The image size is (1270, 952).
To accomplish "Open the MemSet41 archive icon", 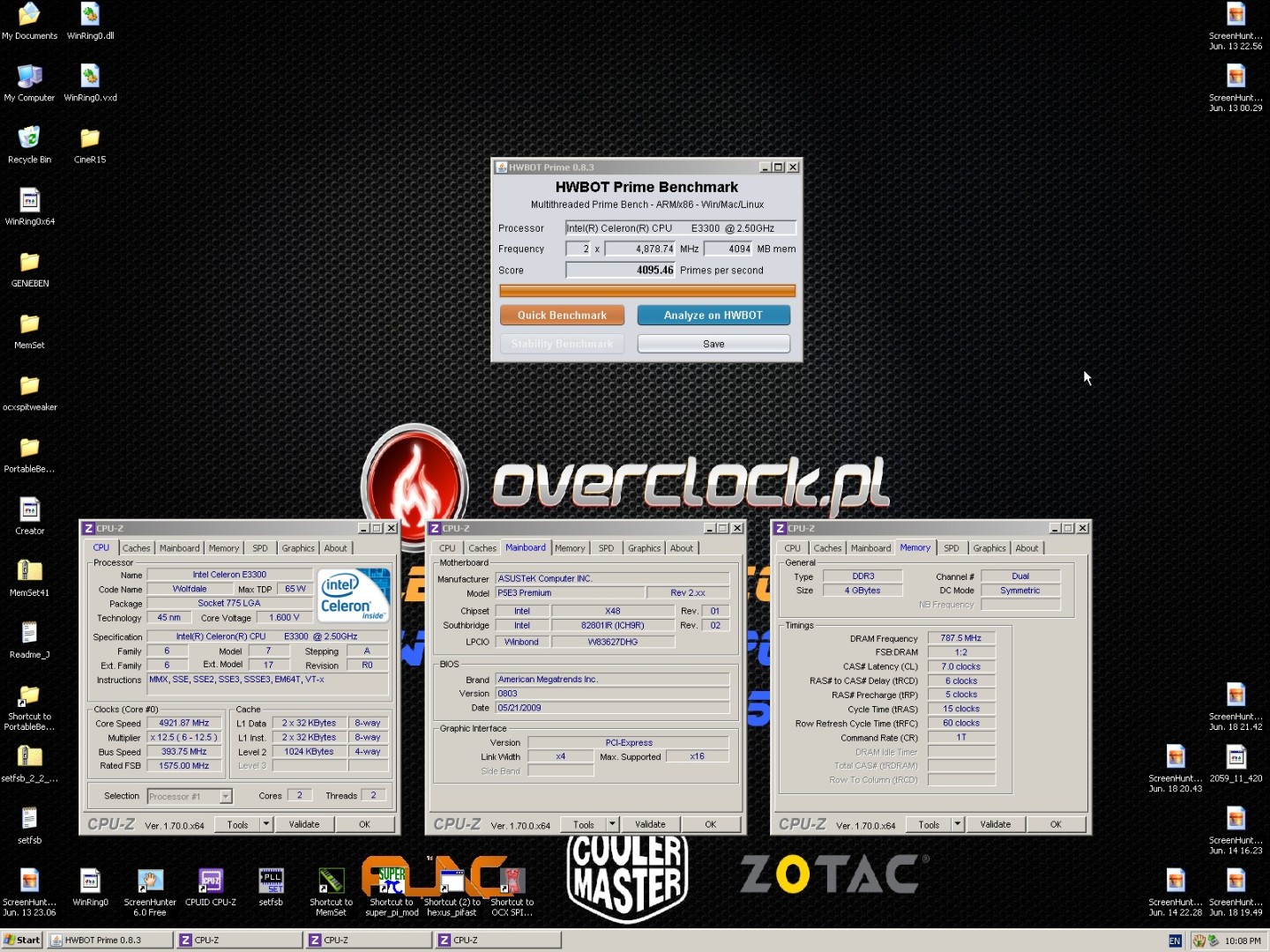I will click(x=29, y=577).
